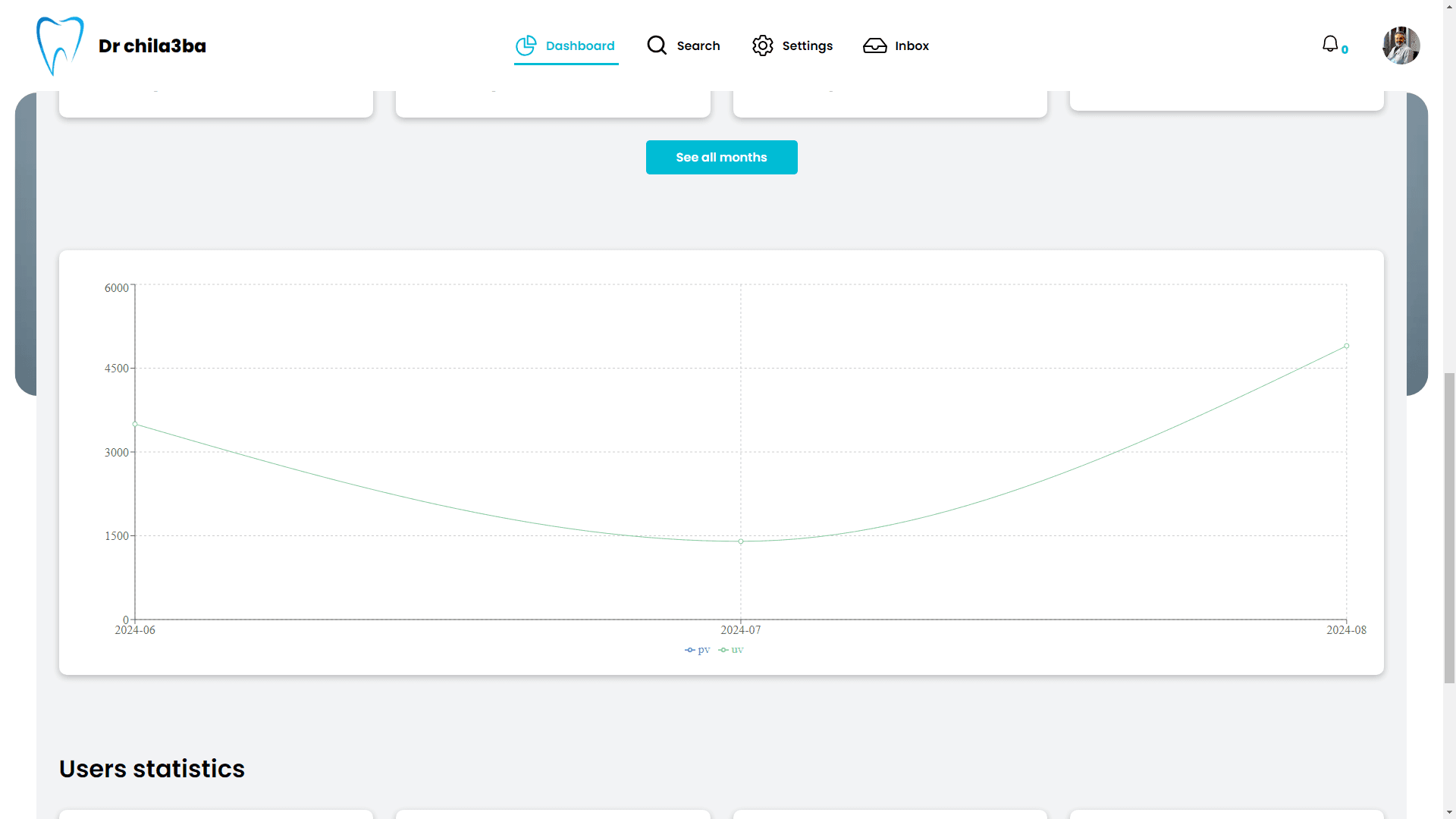This screenshot has height=819, width=1456.
Task: Toggle the uv series in chart legend
Action: click(x=731, y=650)
